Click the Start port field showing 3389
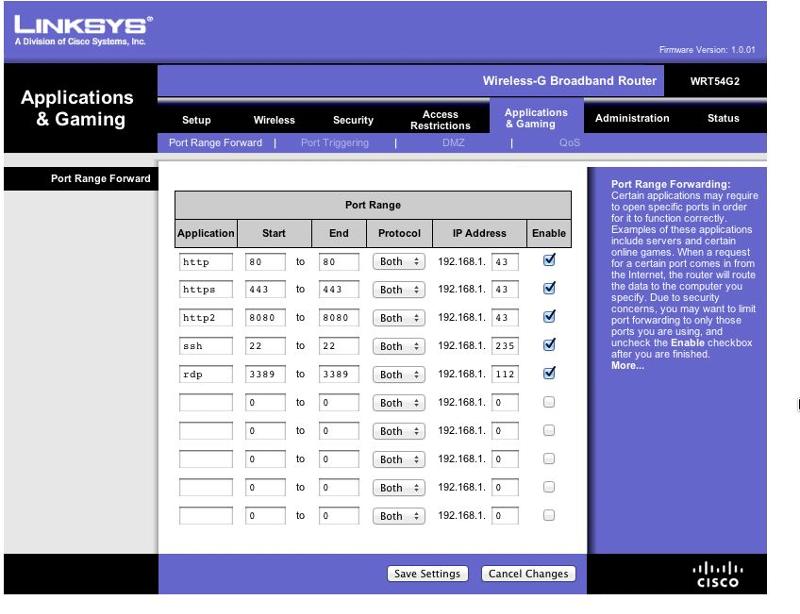The width and height of the screenshot is (800, 614). (265, 375)
